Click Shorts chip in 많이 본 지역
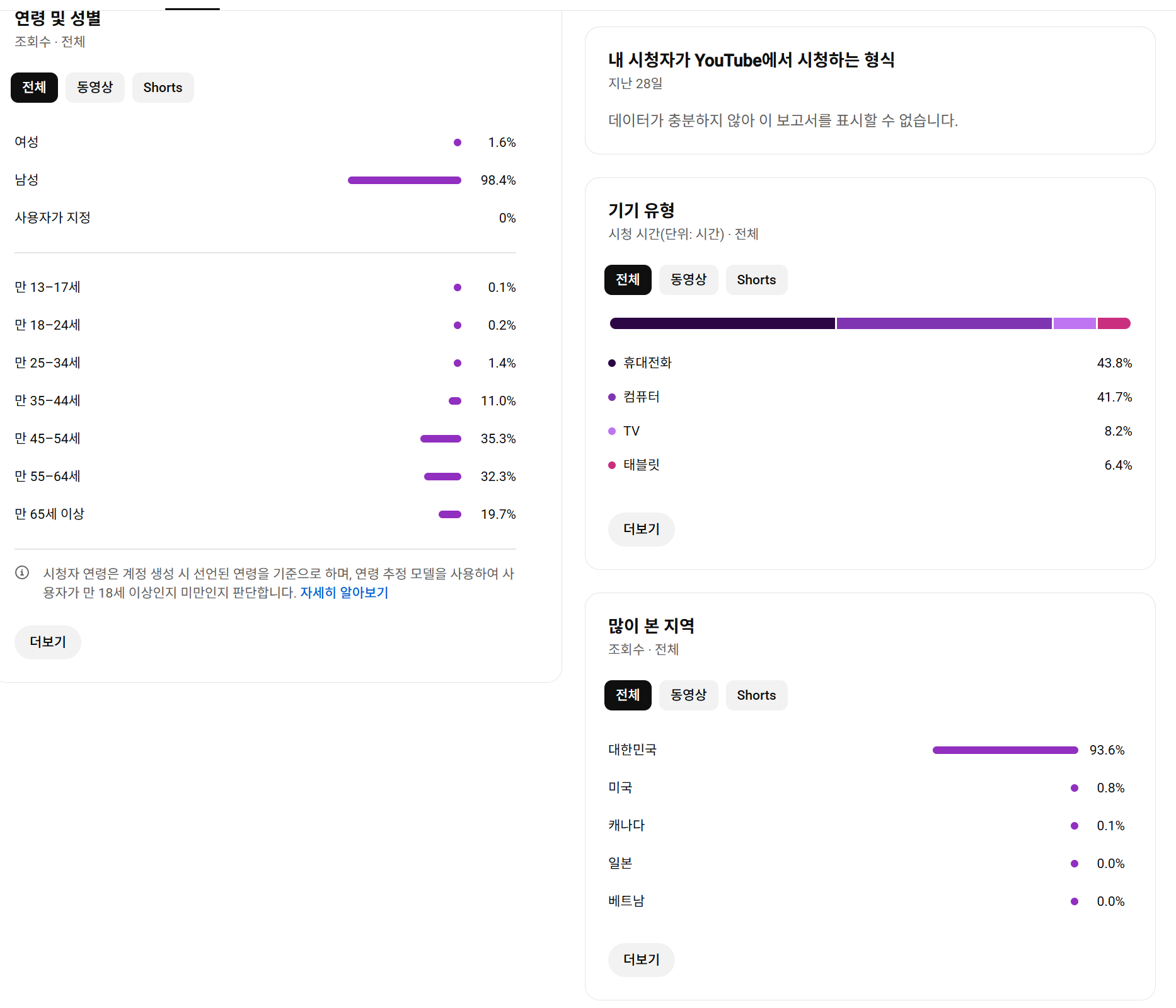Screen dimensions: 1176x1008 point(756,695)
